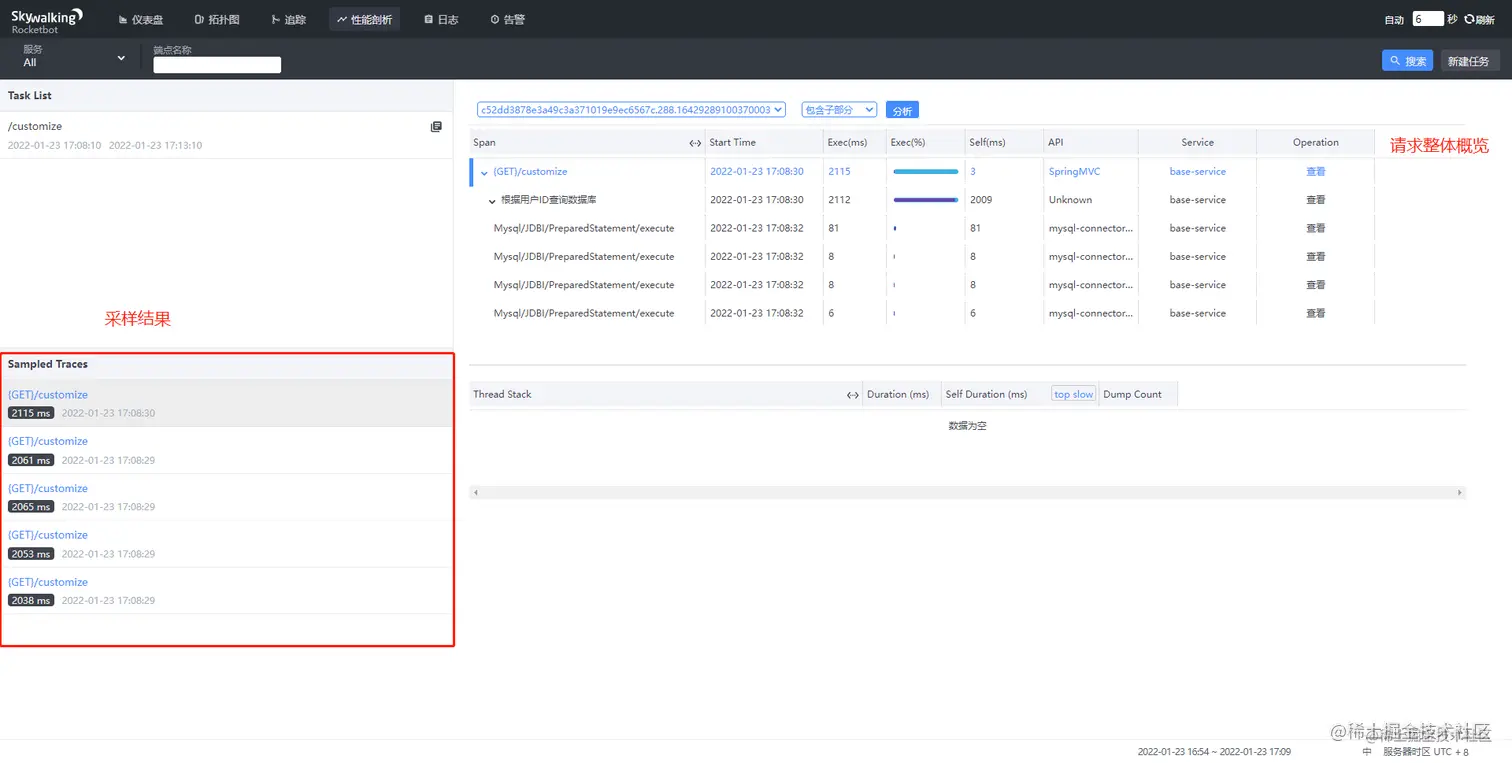The width and height of the screenshot is (1512, 763).
Task: Click the 新建任务 new task button
Action: coord(1470,61)
